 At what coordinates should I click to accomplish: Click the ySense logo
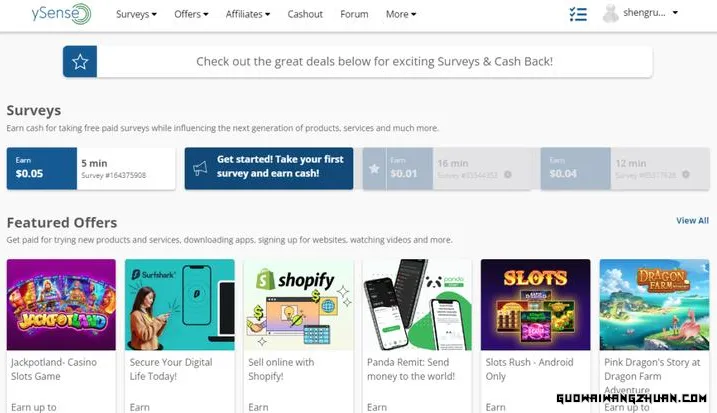tap(61, 13)
